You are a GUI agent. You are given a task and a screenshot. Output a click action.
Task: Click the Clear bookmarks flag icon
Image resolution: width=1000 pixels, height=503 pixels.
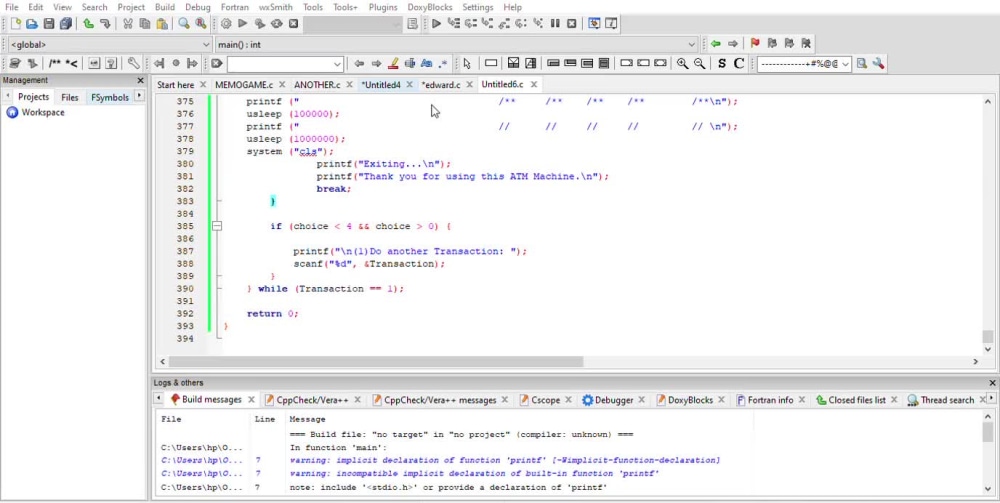(x=806, y=43)
